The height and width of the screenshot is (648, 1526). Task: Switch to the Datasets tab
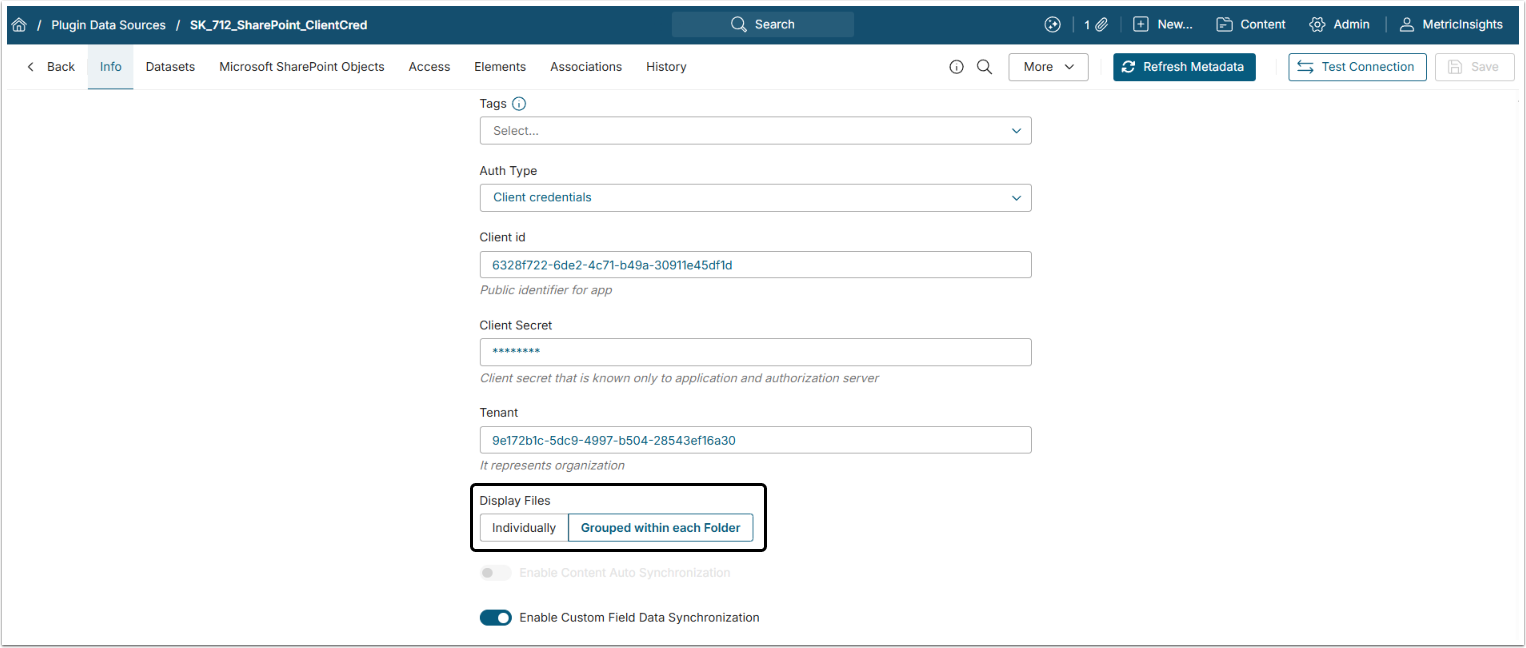170,67
